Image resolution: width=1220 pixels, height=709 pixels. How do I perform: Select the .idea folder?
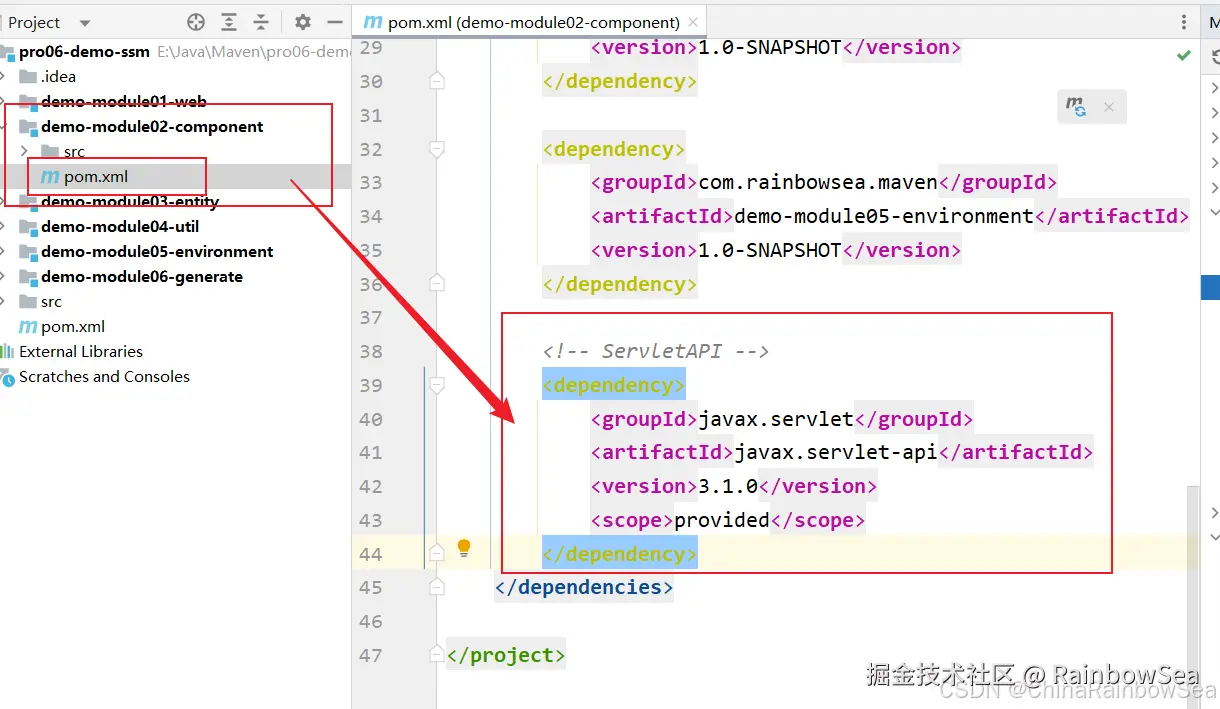pos(59,76)
